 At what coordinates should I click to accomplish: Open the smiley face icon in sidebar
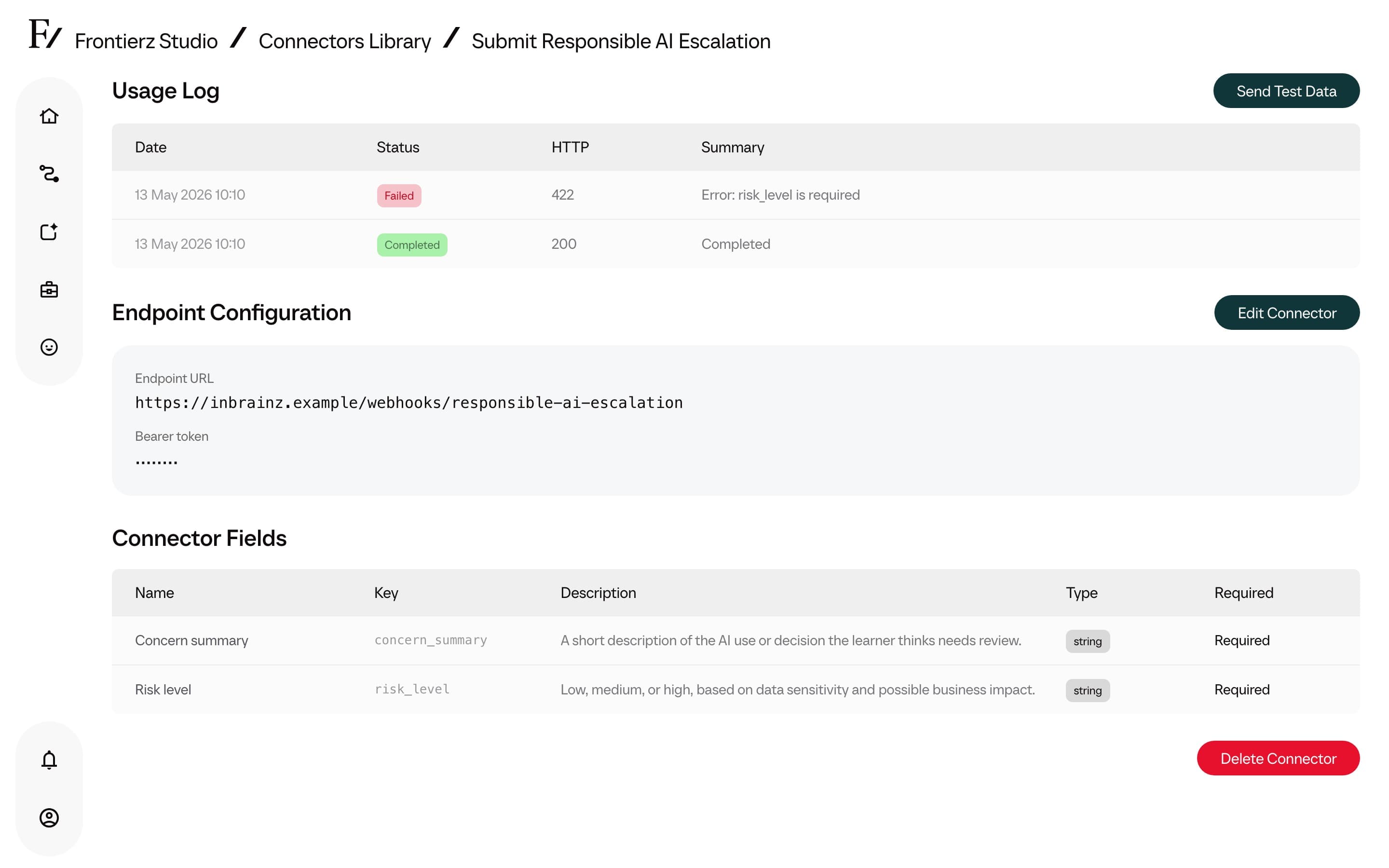pos(49,347)
